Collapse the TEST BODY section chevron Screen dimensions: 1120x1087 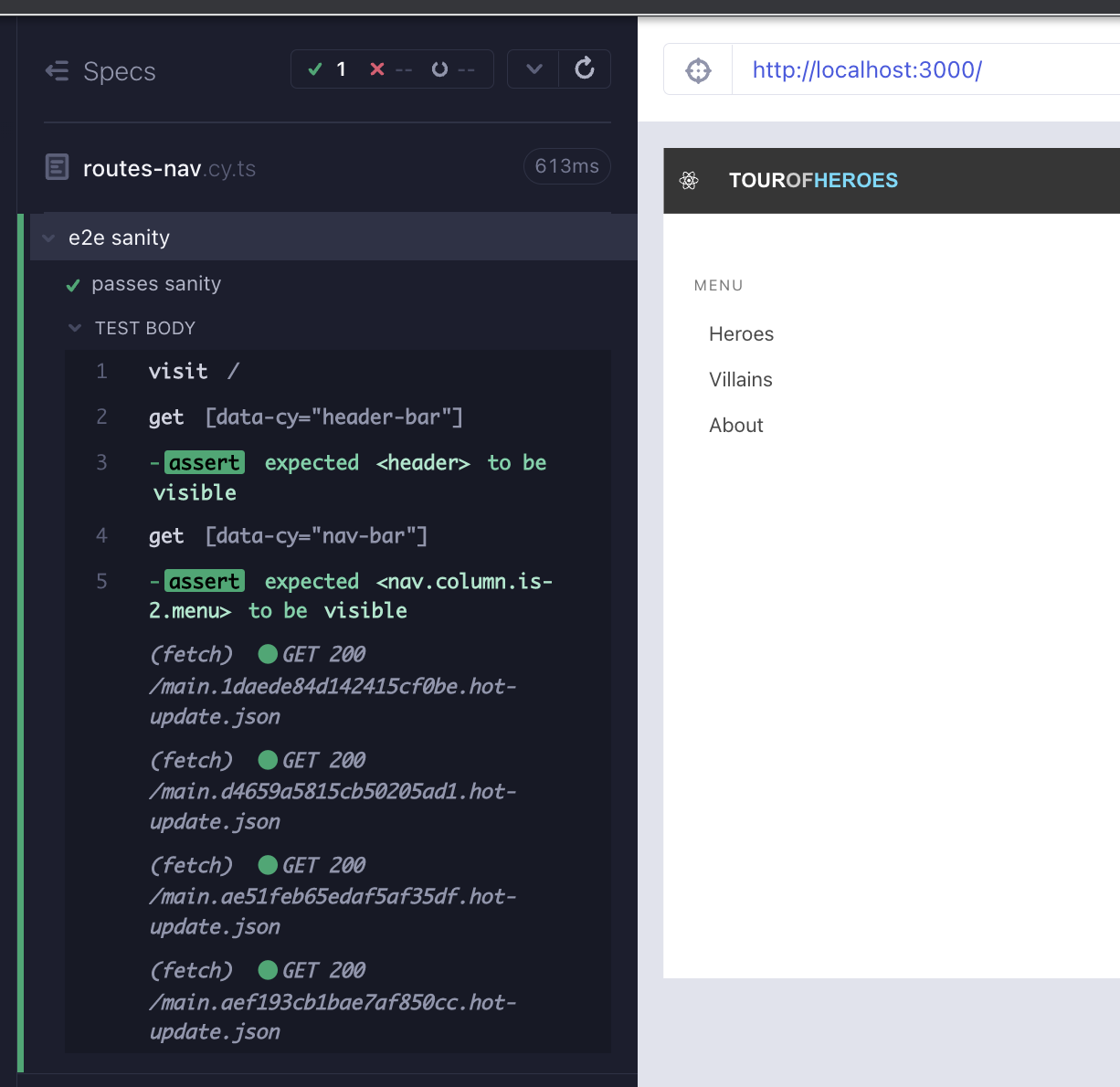pyautogui.click(x=75, y=328)
